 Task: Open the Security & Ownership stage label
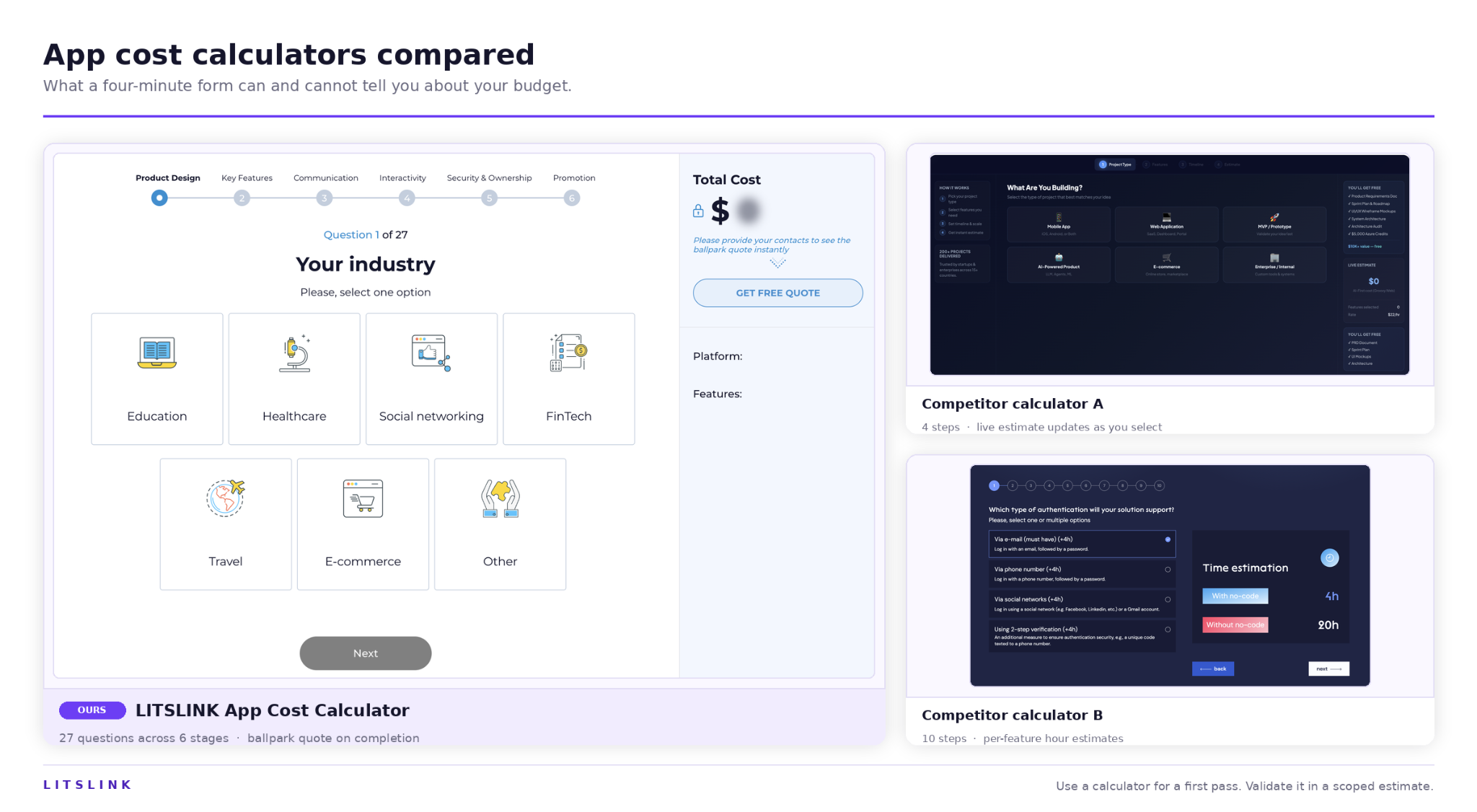489,177
